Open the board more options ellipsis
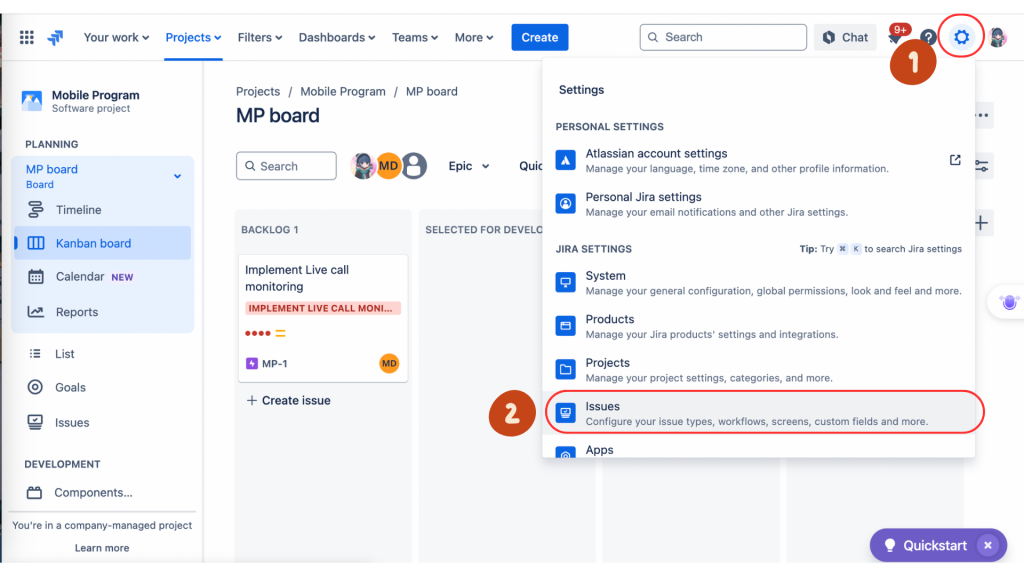 point(982,116)
